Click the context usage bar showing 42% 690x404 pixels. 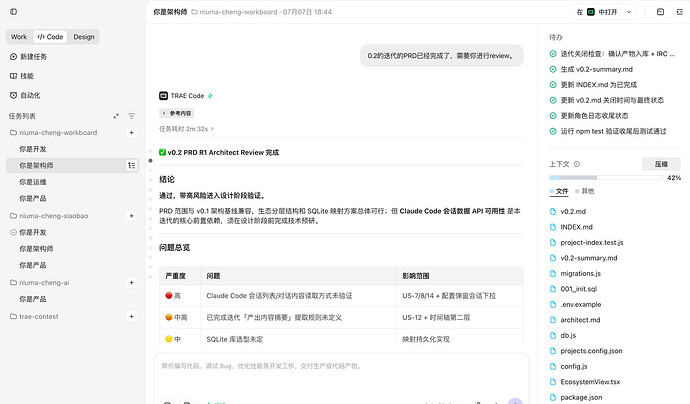[x=606, y=178]
